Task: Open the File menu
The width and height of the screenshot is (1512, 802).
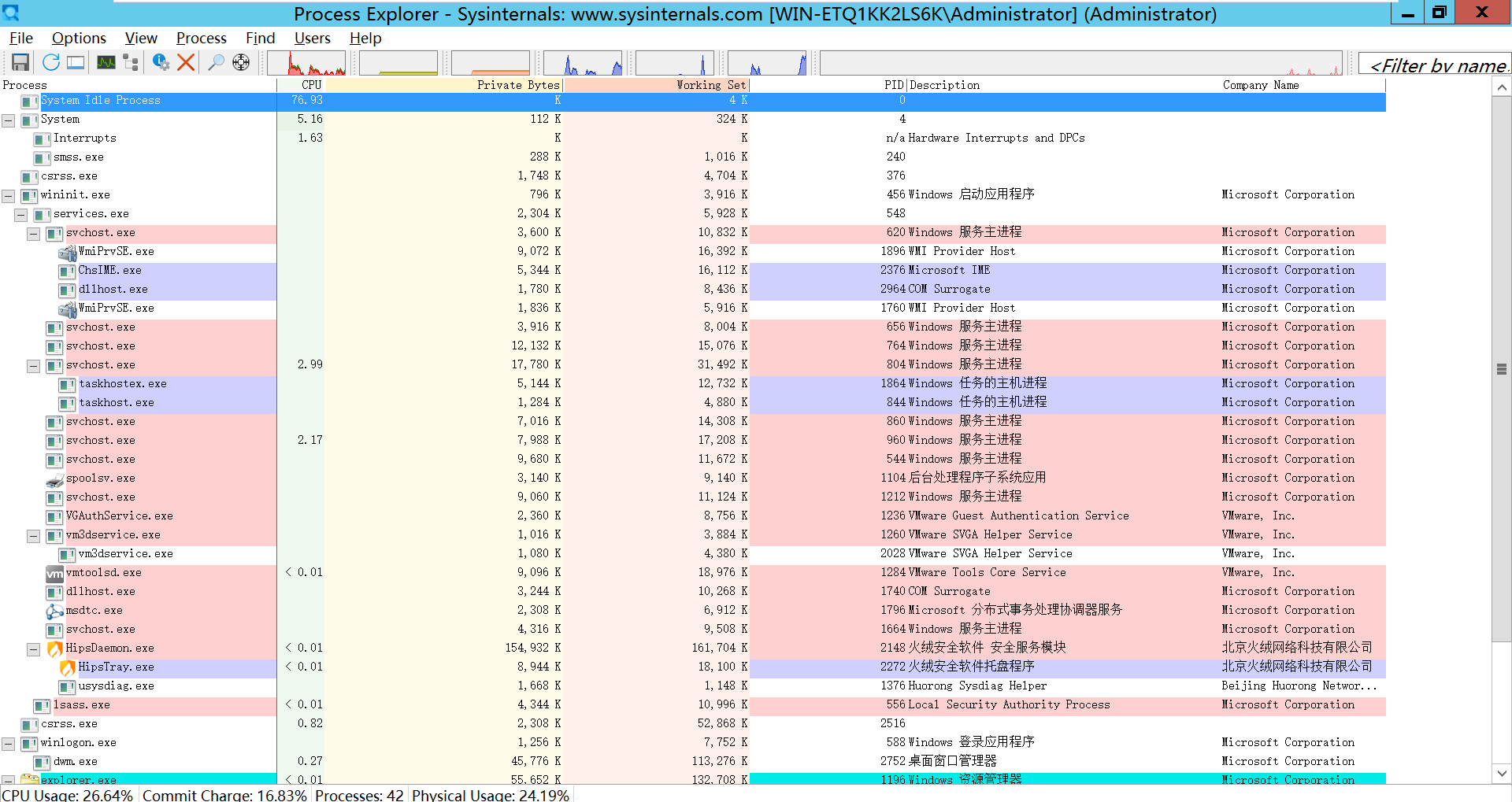Action: coord(21,38)
